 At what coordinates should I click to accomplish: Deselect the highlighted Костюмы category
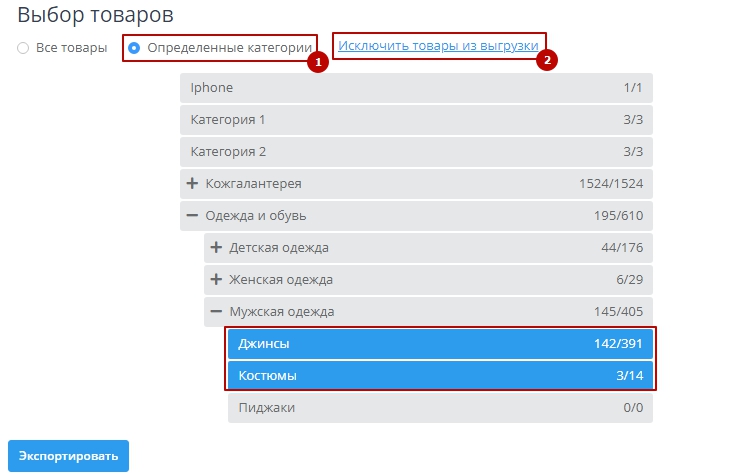[x=440, y=376]
